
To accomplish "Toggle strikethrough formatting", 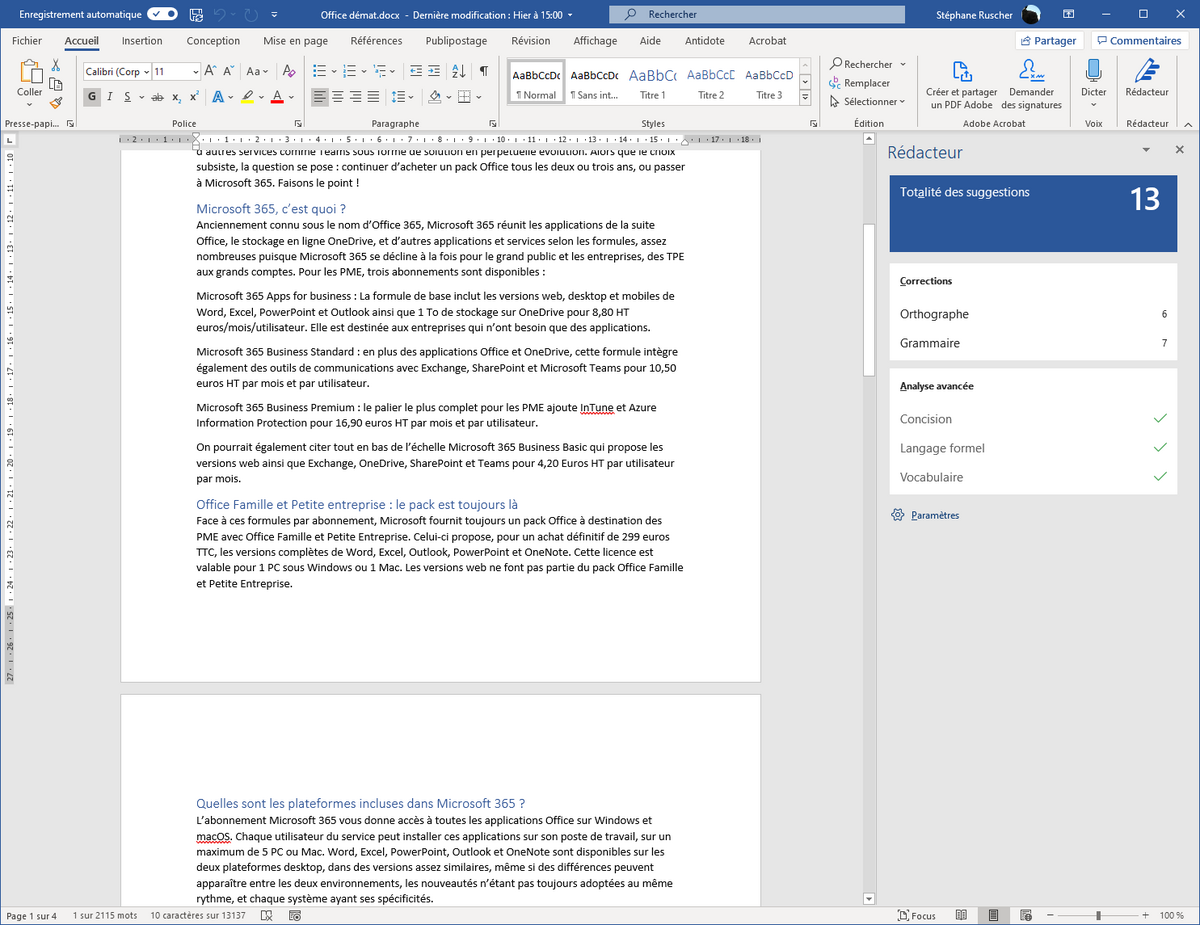I will click(158, 97).
